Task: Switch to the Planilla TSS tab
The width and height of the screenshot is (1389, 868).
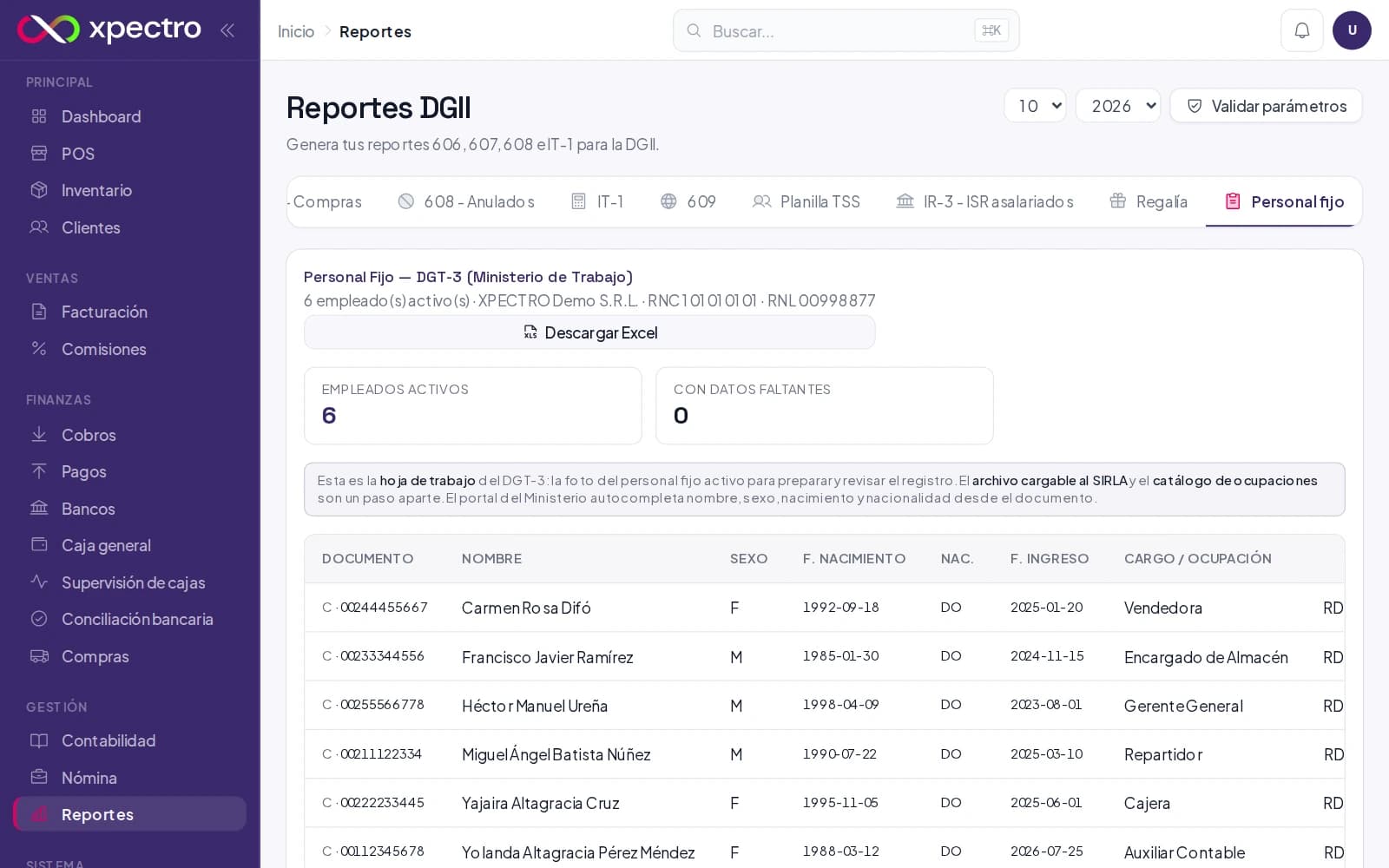Action: point(806,201)
